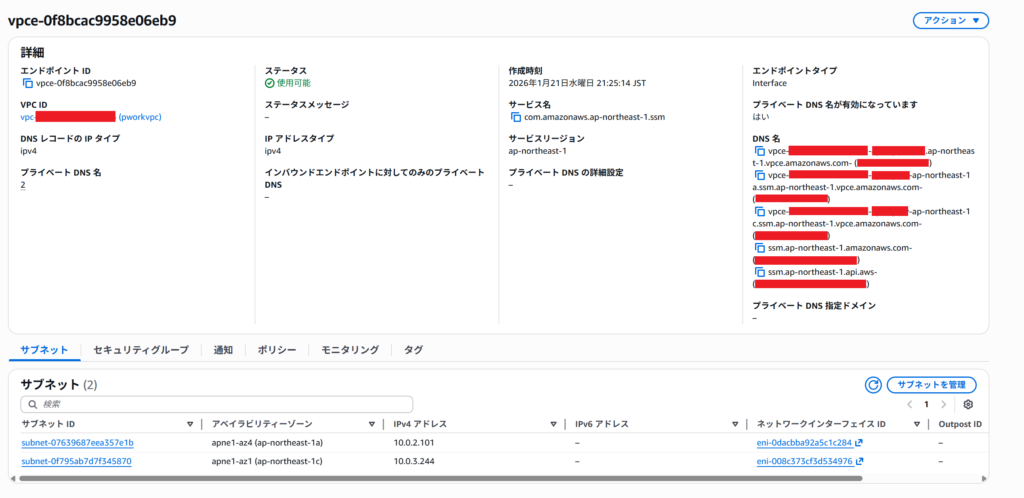This screenshot has width=1024, height=498.
Task: Open the pworkvpc VPC link
Action: [x=140, y=117]
